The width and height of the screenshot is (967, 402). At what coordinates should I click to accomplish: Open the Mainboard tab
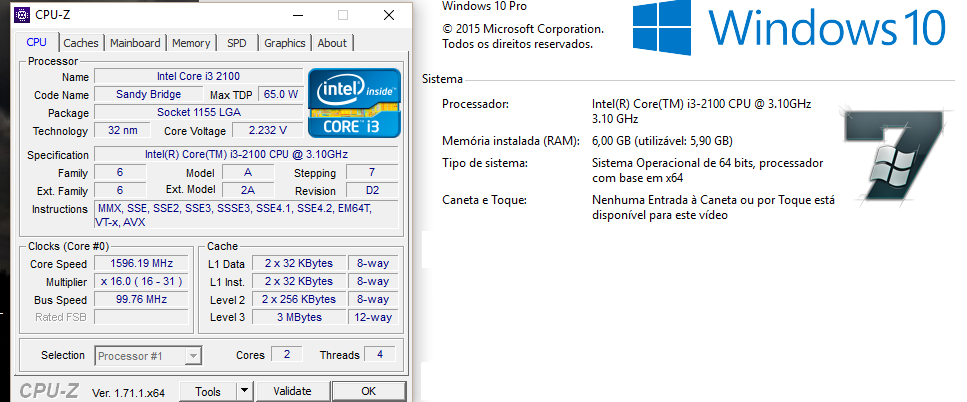pos(135,43)
